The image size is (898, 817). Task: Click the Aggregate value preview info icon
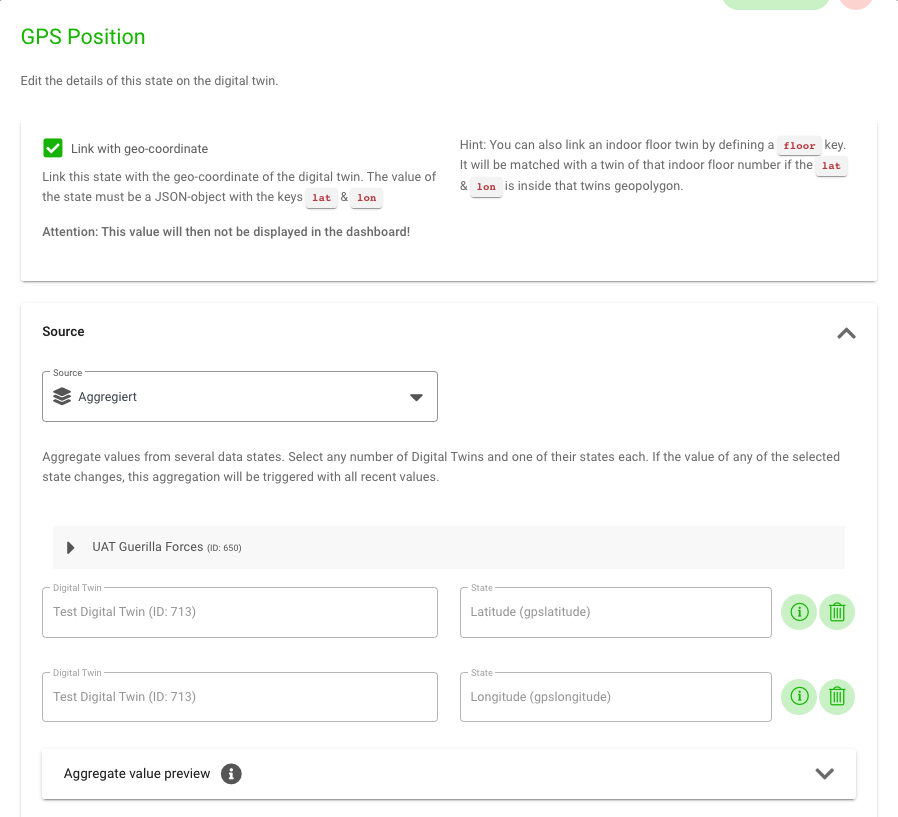click(231, 774)
